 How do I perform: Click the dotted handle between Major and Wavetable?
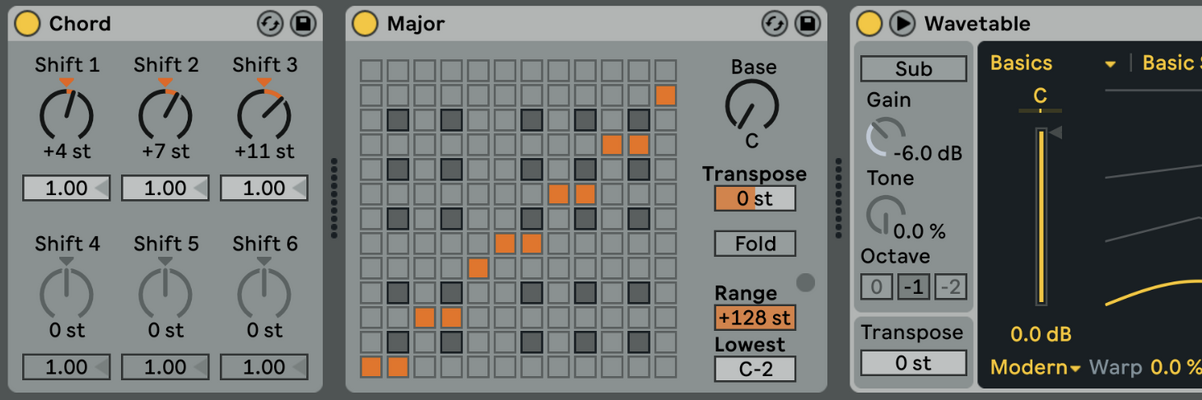[x=839, y=198]
